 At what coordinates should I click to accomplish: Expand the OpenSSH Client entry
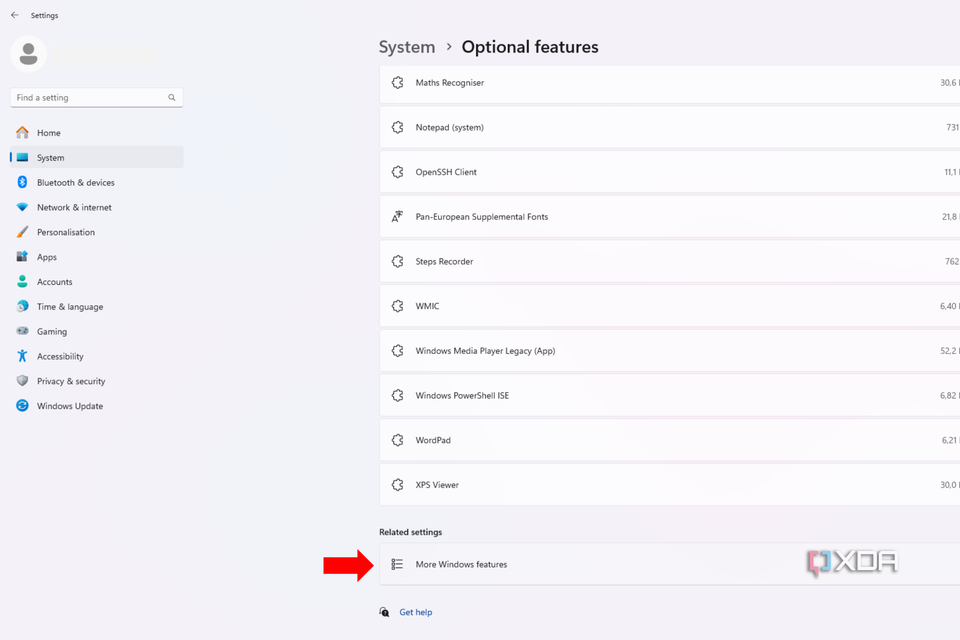coord(670,172)
